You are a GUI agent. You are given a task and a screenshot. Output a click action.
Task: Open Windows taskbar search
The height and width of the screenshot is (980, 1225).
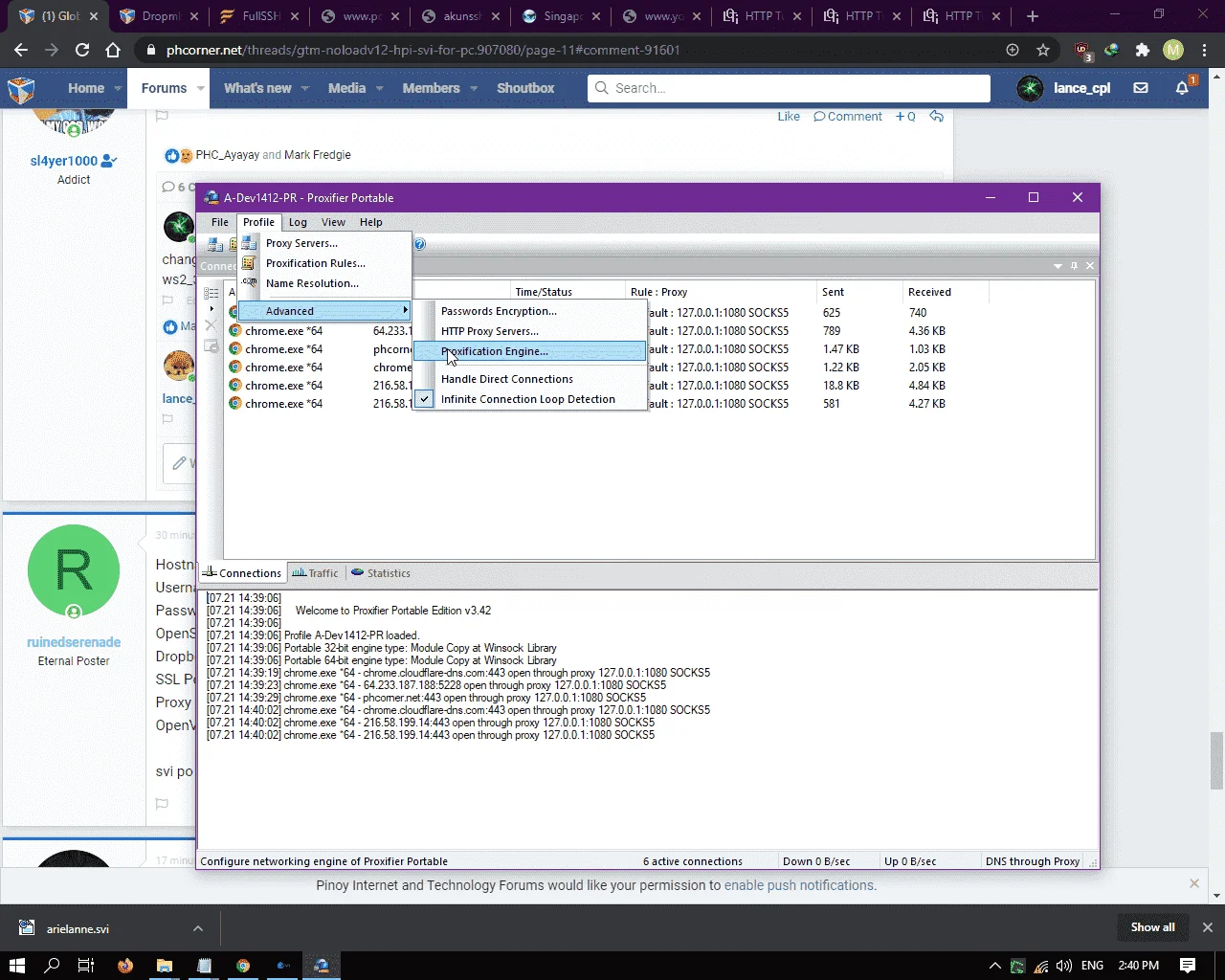pyautogui.click(x=52, y=966)
